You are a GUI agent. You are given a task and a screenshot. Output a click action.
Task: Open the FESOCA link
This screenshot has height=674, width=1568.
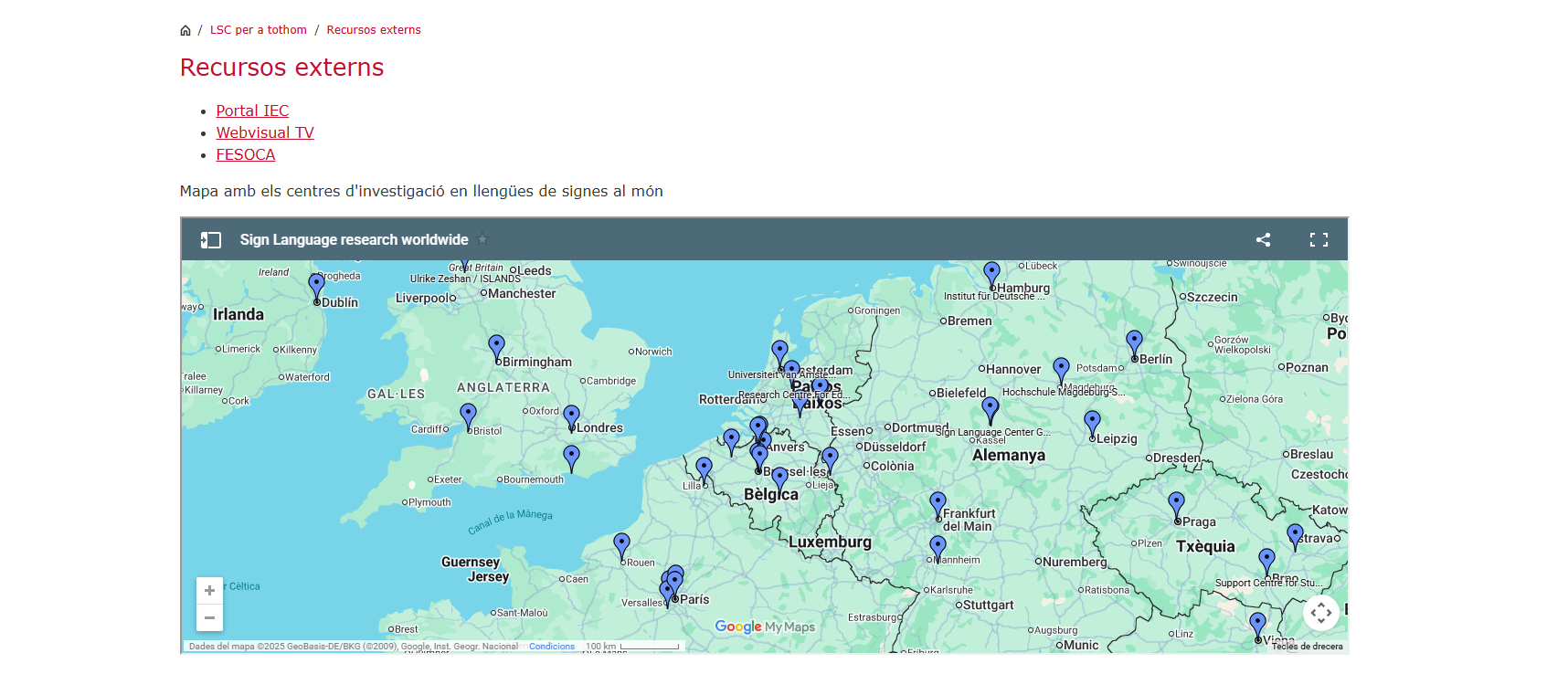coord(246,154)
